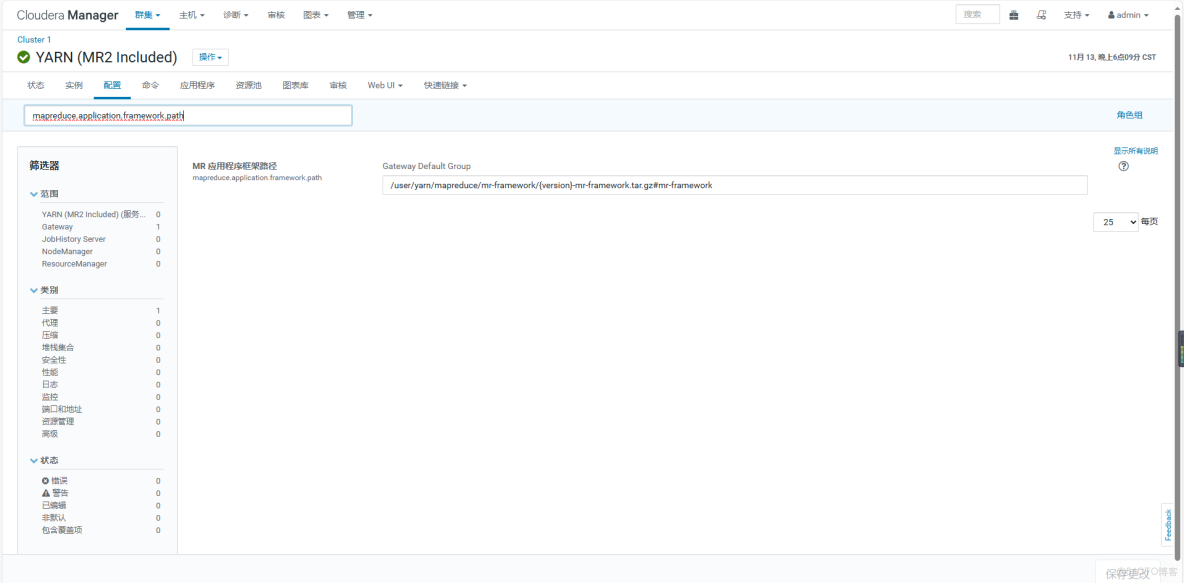Viewport: 1184px width, 583px height.
Task: Select the Gateway scope filter
Action: pos(57,226)
